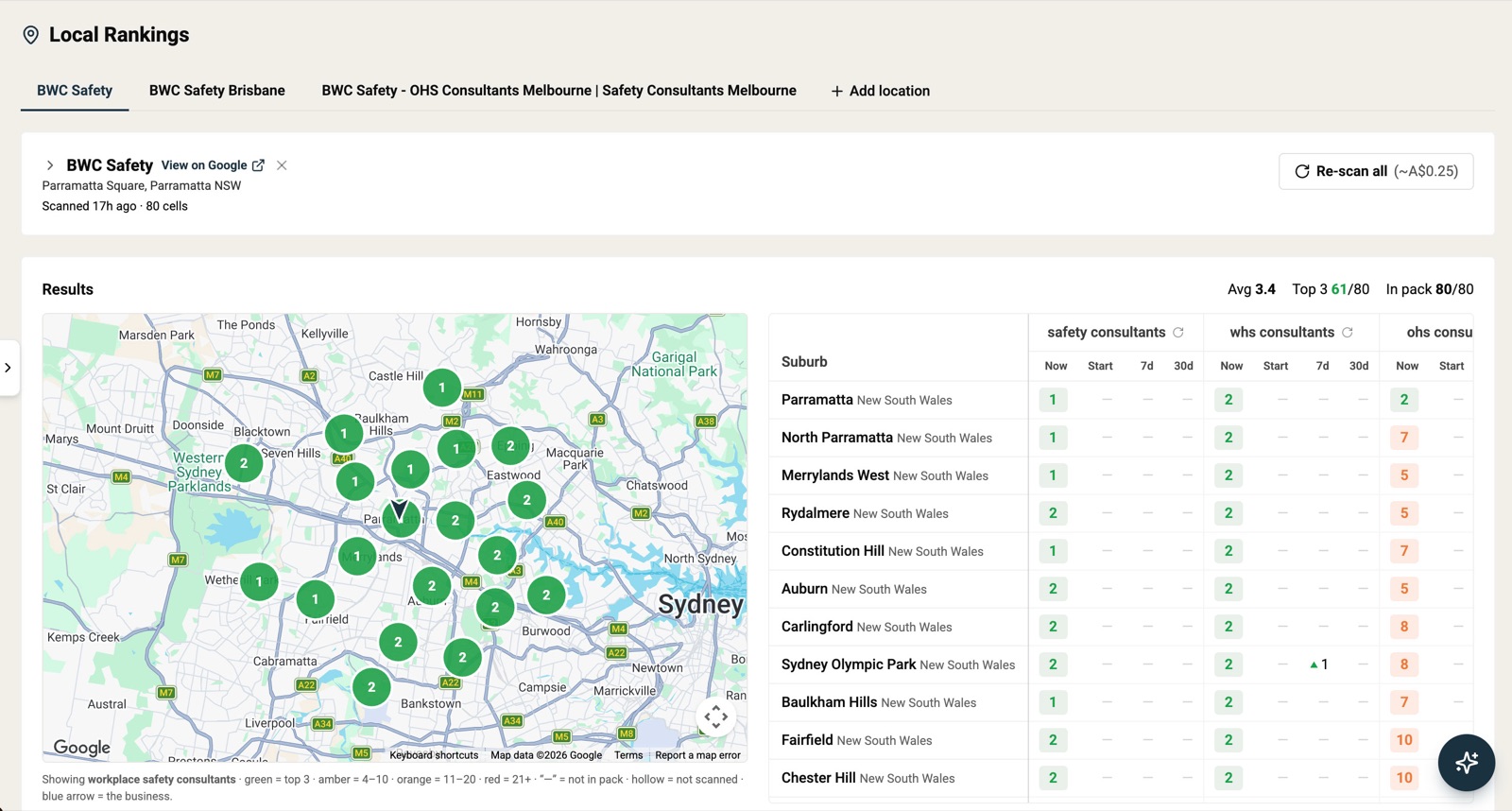Click the rank 1 marker above Fairfield
1512x811 pixels.
point(316,598)
